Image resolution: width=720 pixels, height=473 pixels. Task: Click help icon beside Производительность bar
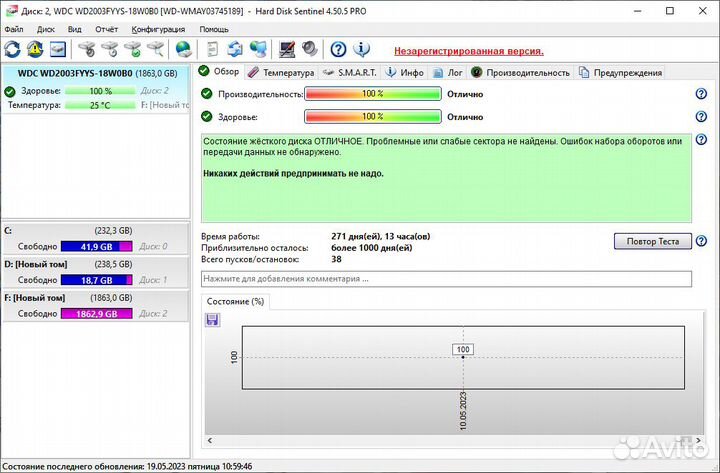click(x=701, y=94)
